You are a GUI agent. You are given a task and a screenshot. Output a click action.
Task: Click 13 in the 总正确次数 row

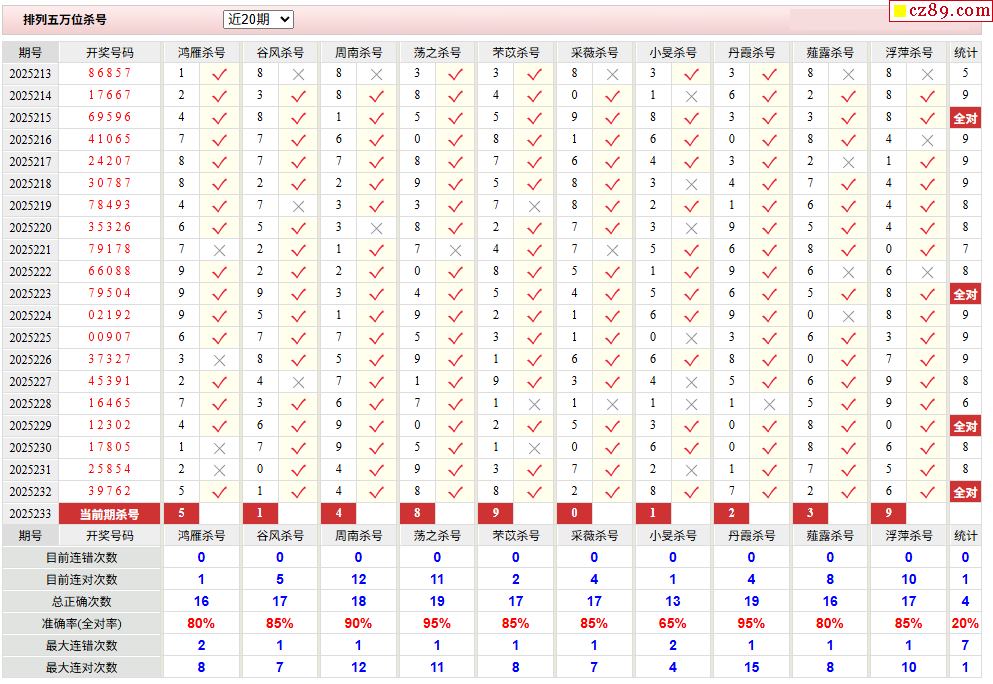[673, 601]
